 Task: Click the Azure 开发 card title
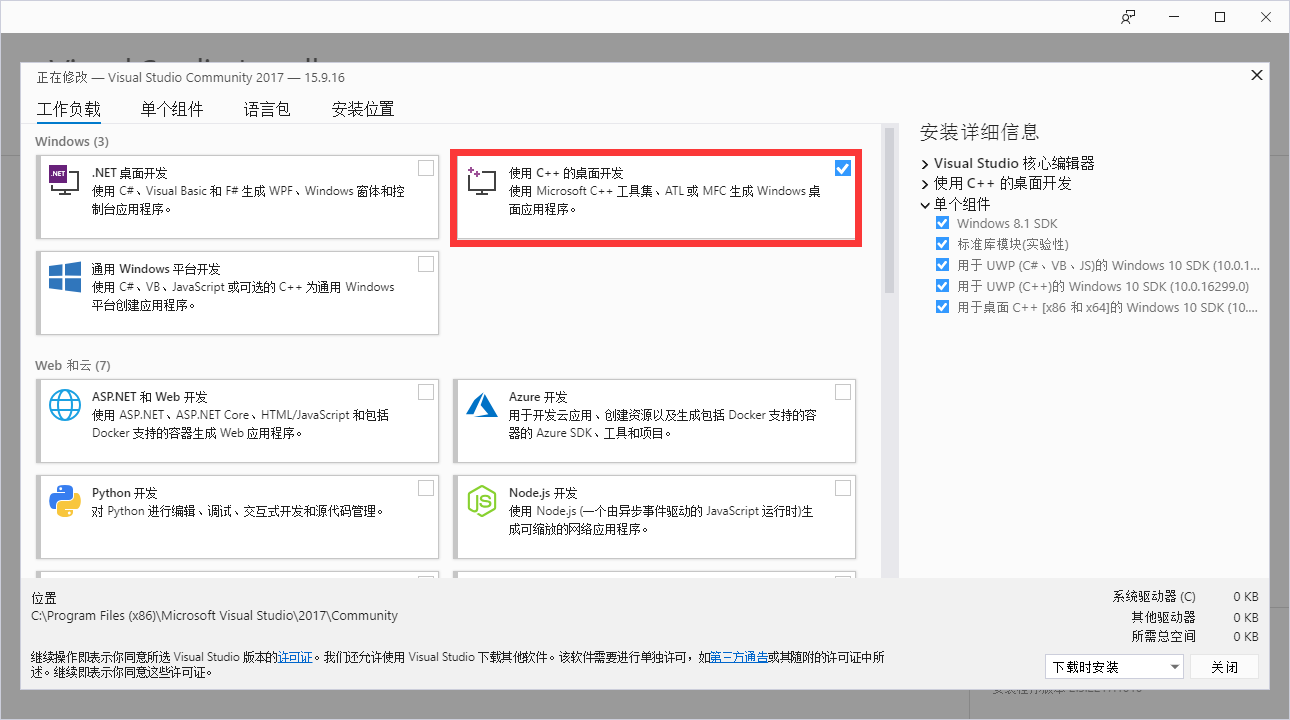(538, 397)
